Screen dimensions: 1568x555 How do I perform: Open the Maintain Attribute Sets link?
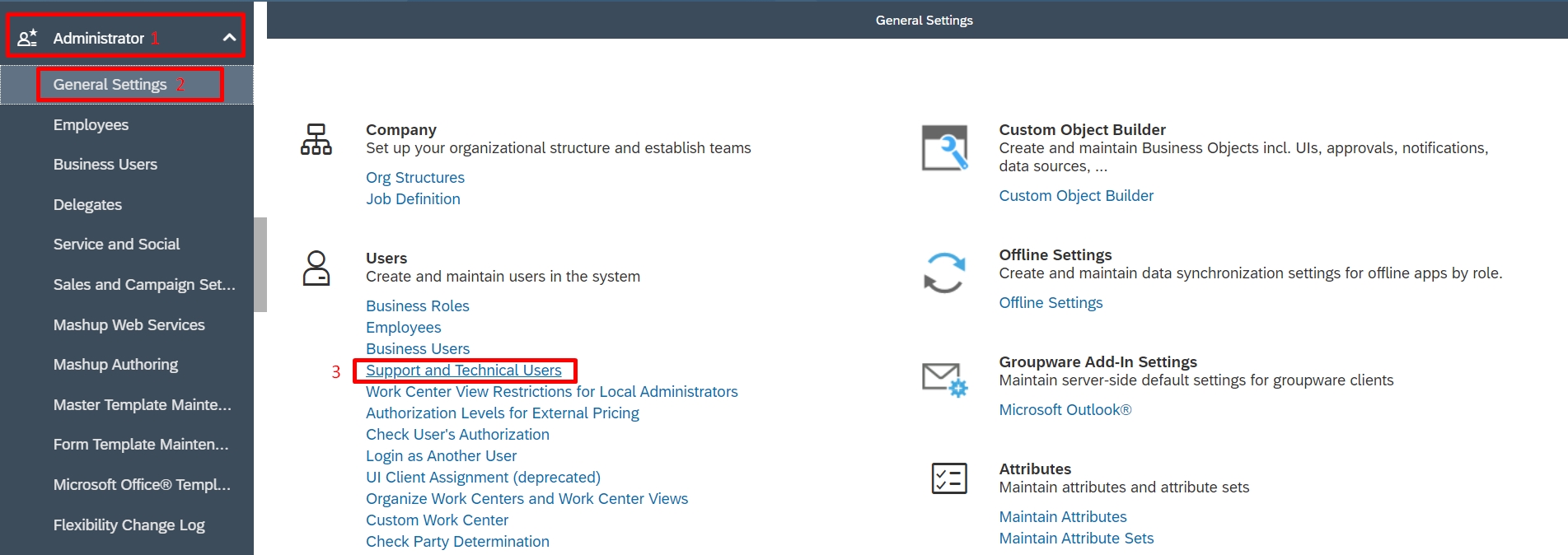tap(1076, 539)
